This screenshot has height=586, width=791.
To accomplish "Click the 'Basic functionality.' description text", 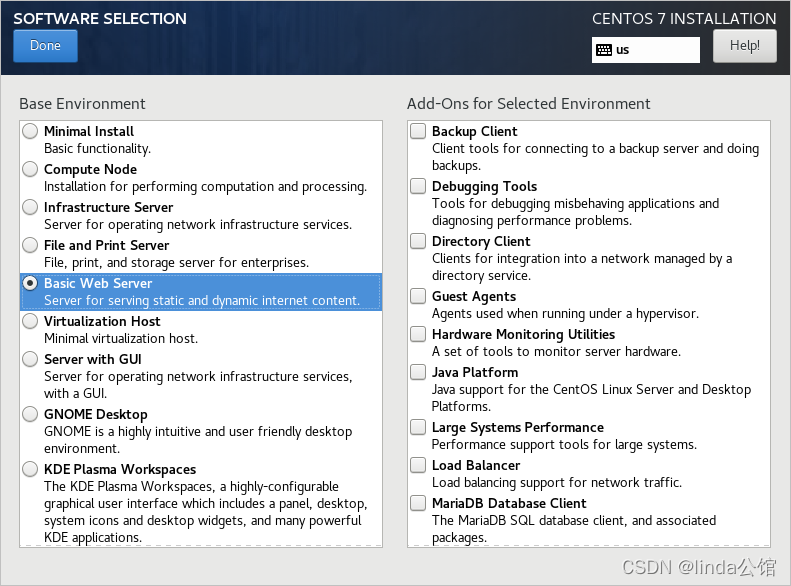I will point(97,149).
